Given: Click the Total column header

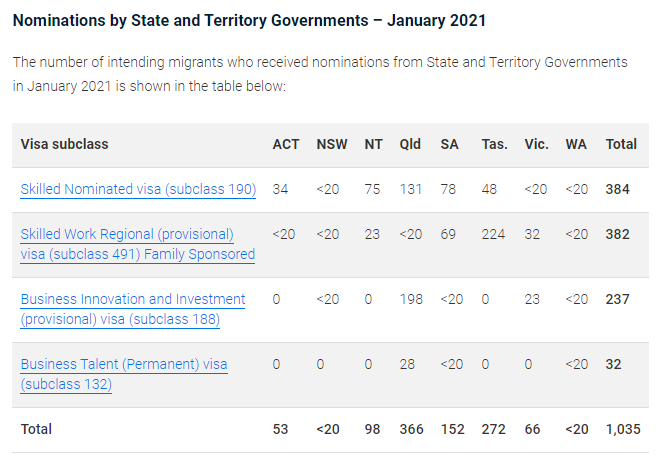Looking at the screenshot, I should tap(621, 144).
